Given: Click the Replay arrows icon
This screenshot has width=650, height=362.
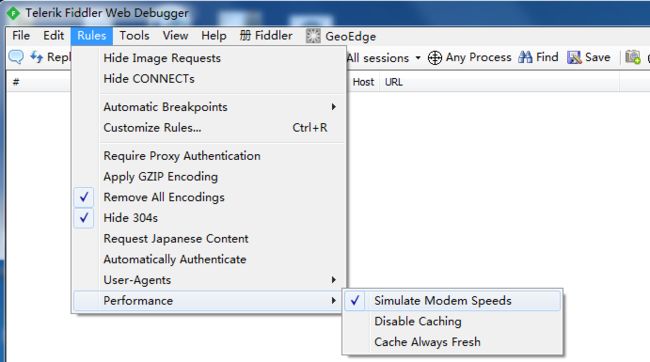Looking at the screenshot, I should click(x=36, y=57).
